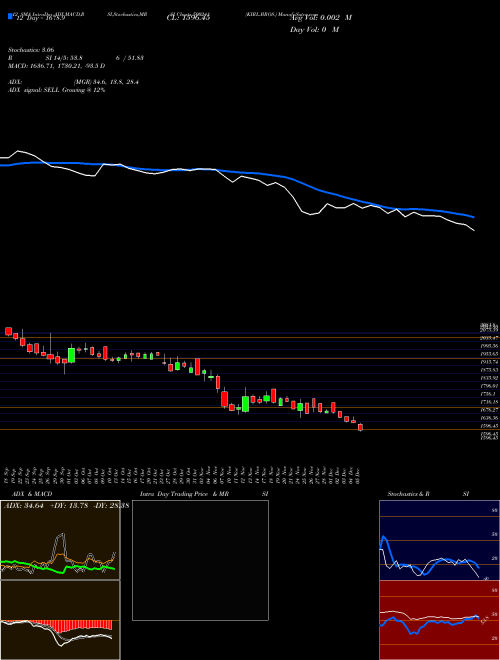The width and height of the screenshot is (500, 660).
Task: Click 'ADX signal: SELL Growing @ 12%'
Action: (x=56, y=90)
